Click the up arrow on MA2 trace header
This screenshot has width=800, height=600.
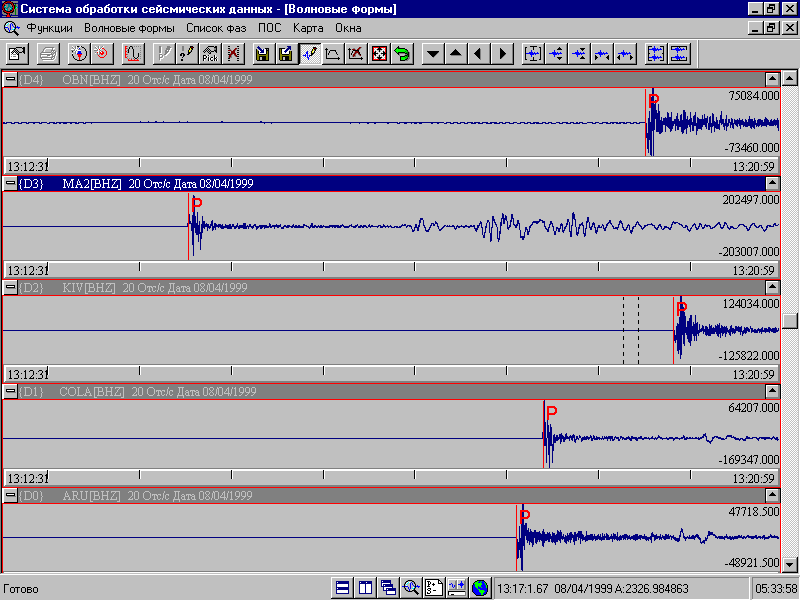772,183
